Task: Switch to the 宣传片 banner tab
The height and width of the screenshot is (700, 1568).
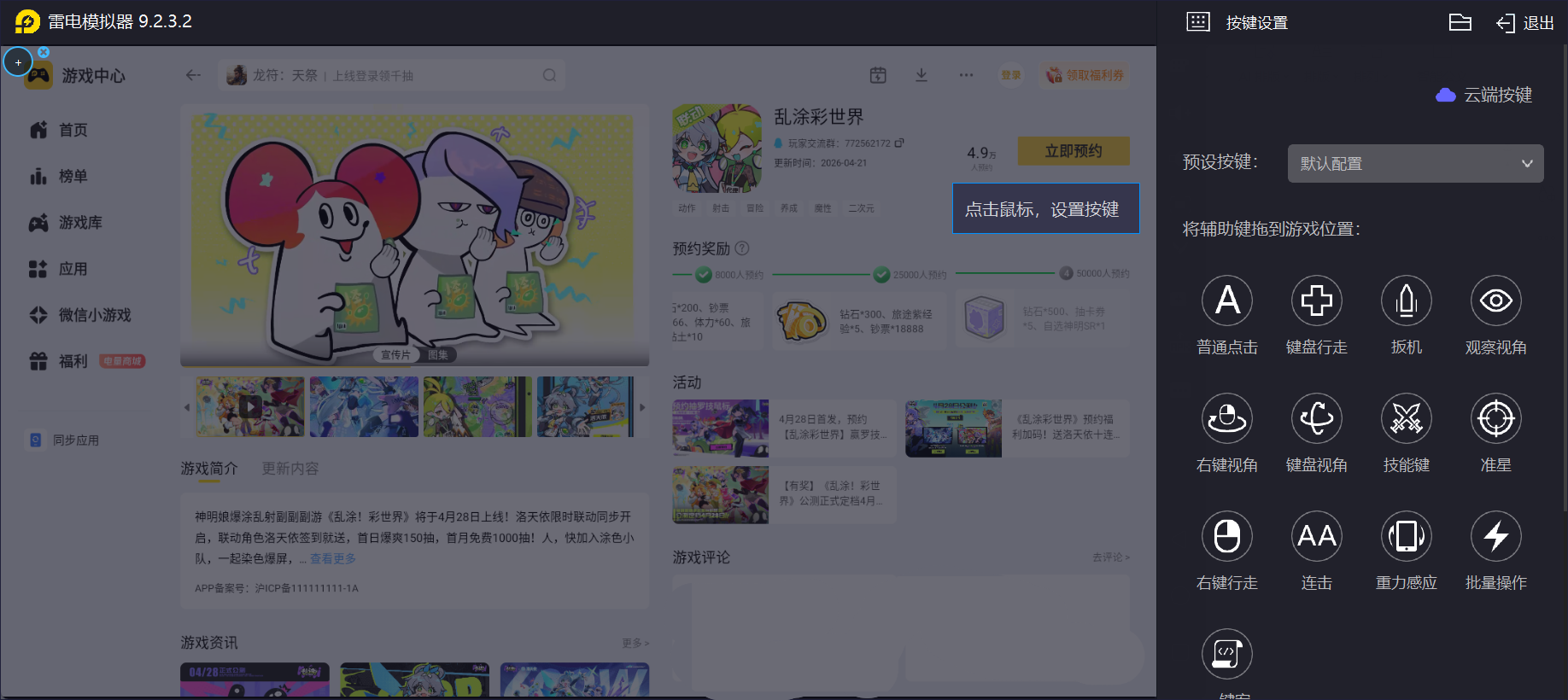Action: (x=395, y=355)
